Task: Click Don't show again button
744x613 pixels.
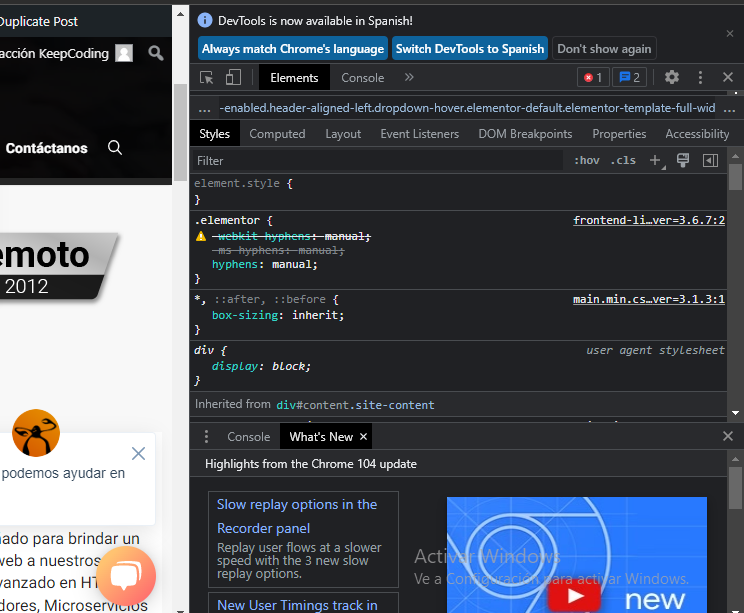Action: 604,48
